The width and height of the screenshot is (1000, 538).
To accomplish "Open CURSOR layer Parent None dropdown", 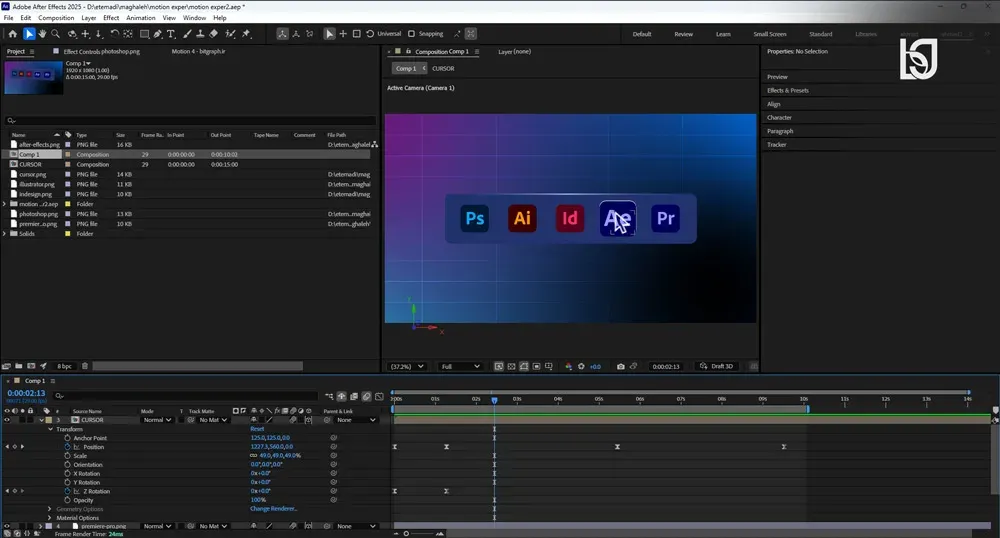I will click(357, 420).
